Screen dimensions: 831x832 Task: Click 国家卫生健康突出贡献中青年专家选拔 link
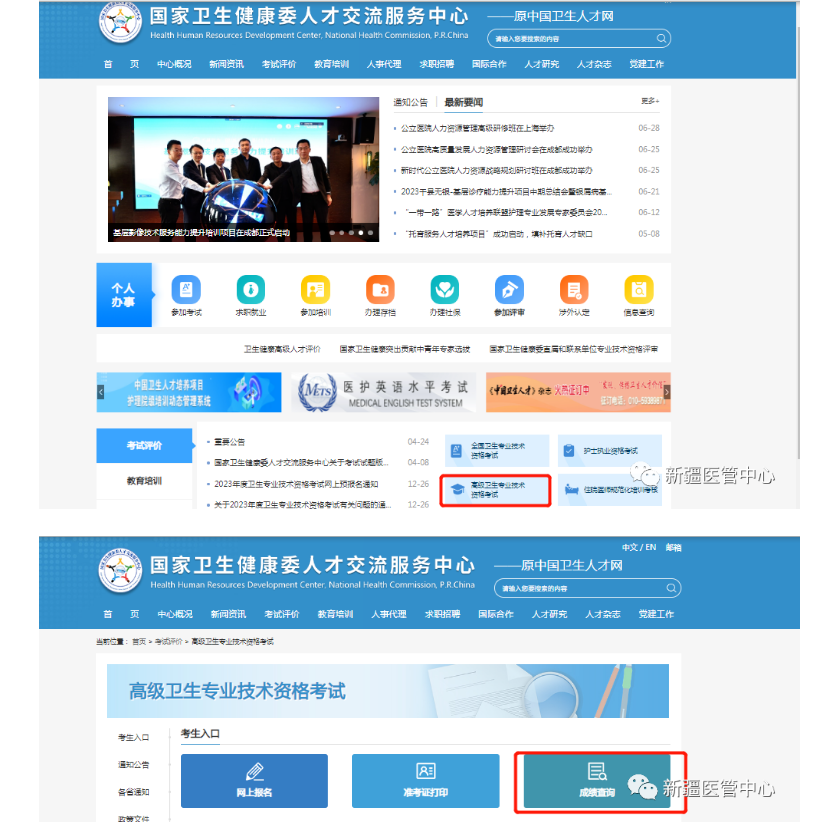pos(404,349)
